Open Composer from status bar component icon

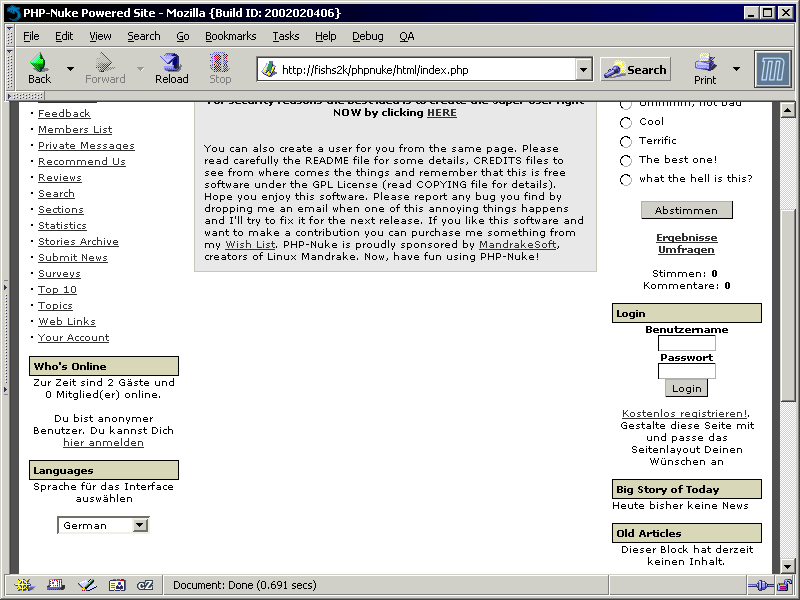pos(87,585)
